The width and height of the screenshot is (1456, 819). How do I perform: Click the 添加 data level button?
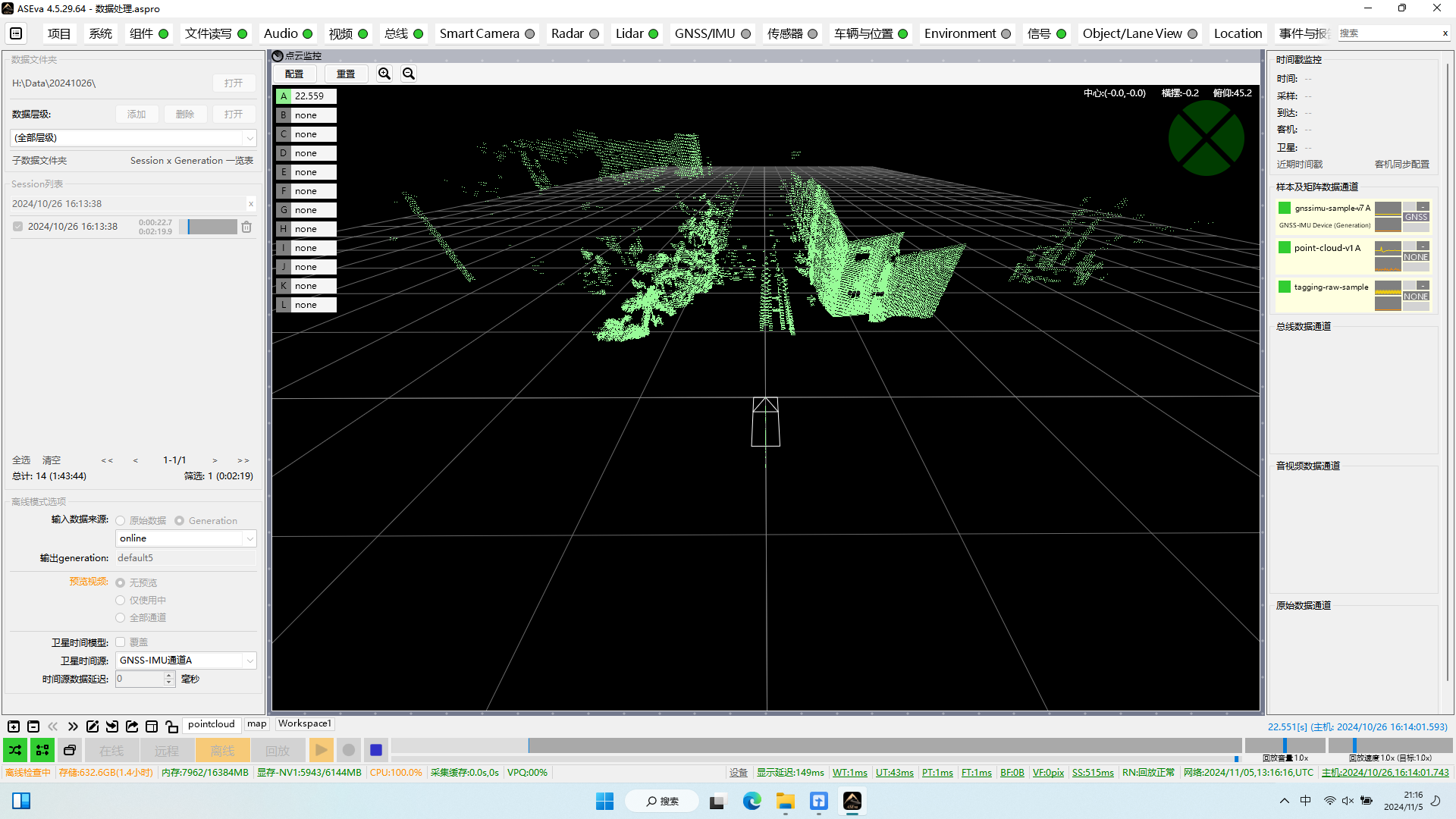[136, 115]
